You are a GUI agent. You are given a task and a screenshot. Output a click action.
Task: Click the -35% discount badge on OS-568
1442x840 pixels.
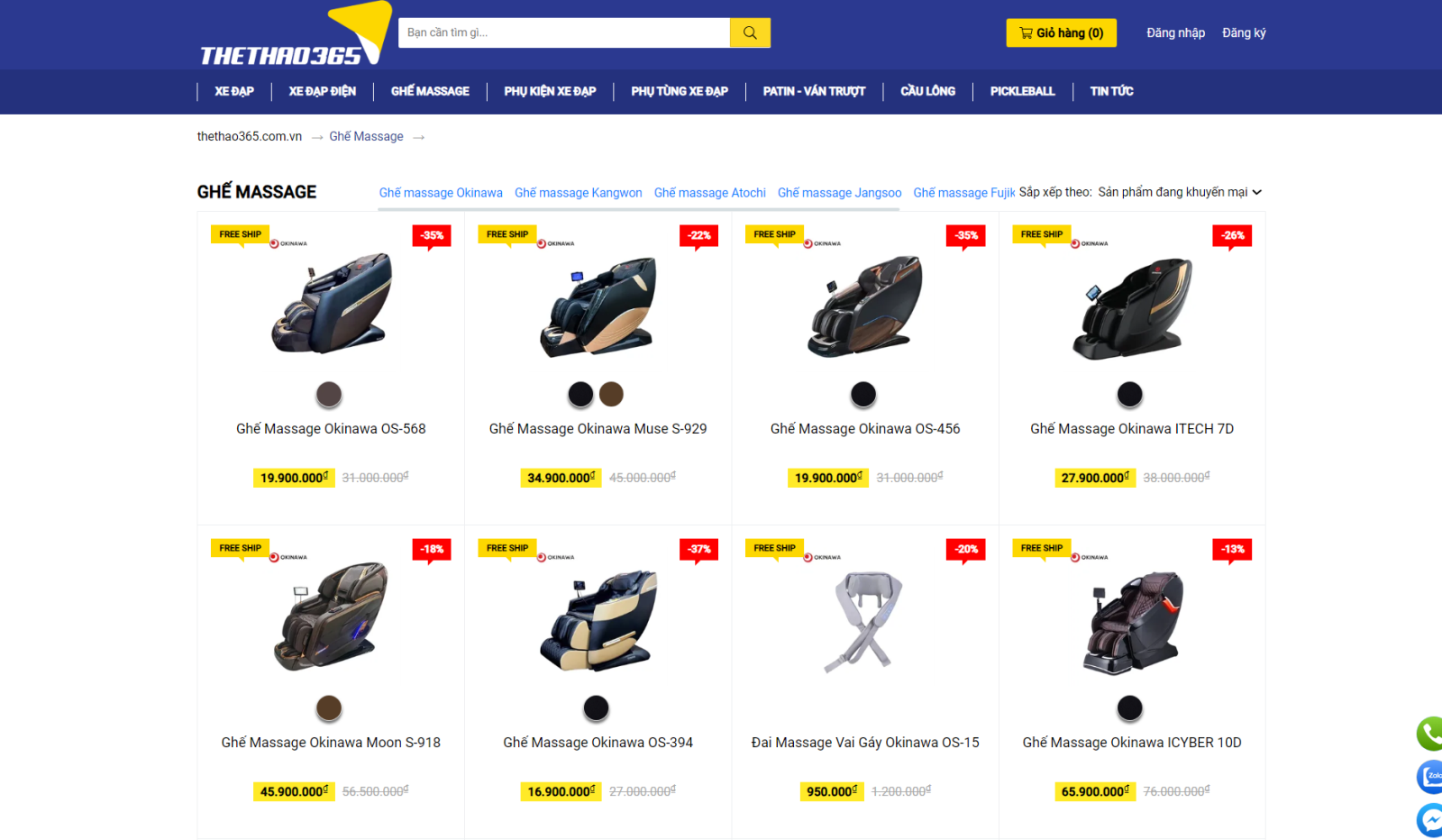tap(432, 236)
